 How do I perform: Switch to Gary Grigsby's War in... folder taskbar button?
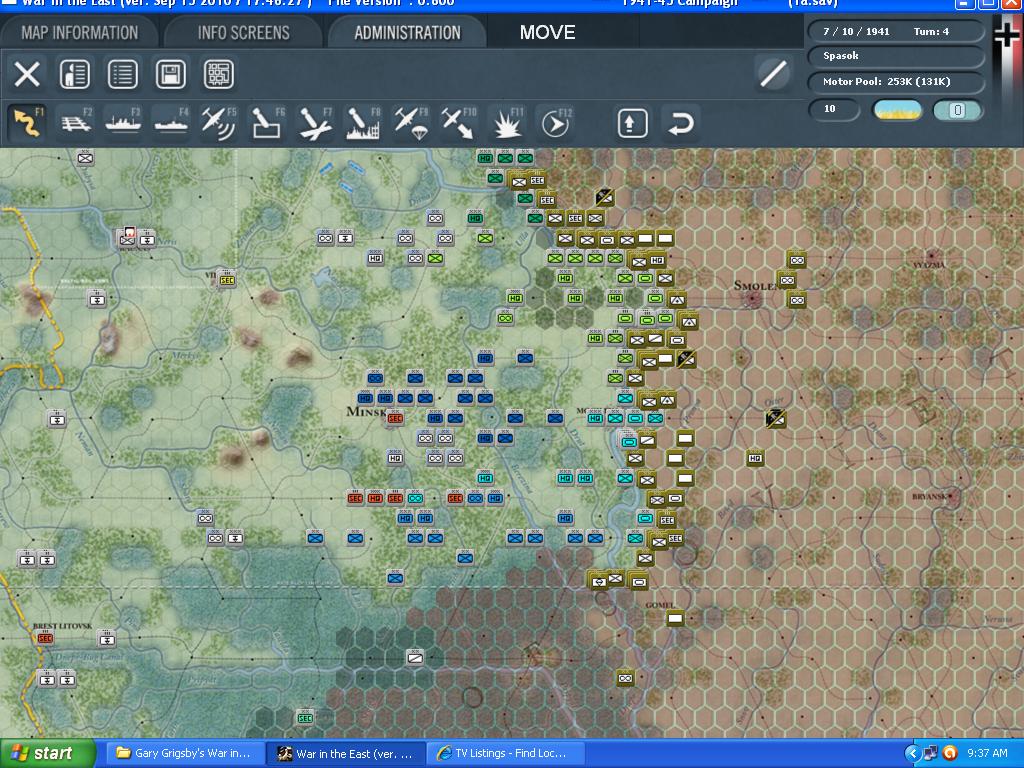(185, 754)
